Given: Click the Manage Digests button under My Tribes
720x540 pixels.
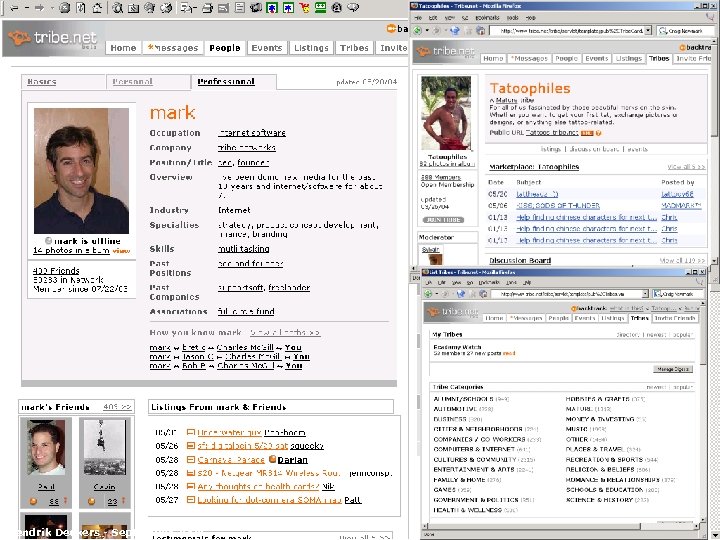Looking at the screenshot, I should (x=673, y=369).
